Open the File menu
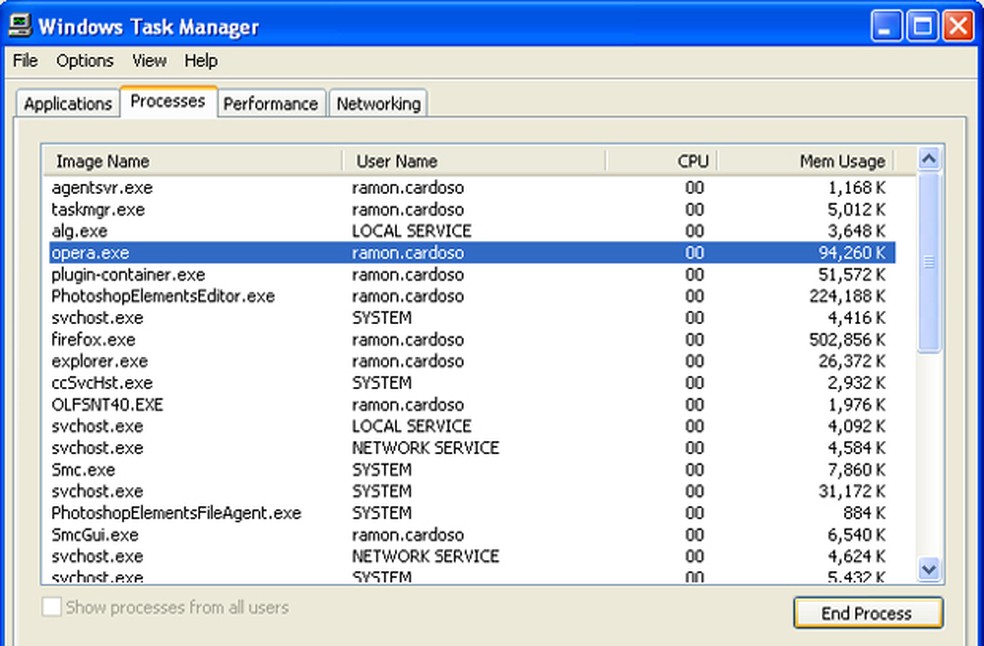Image resolution: width=984 pixels, height=646 pixels. 25,61
